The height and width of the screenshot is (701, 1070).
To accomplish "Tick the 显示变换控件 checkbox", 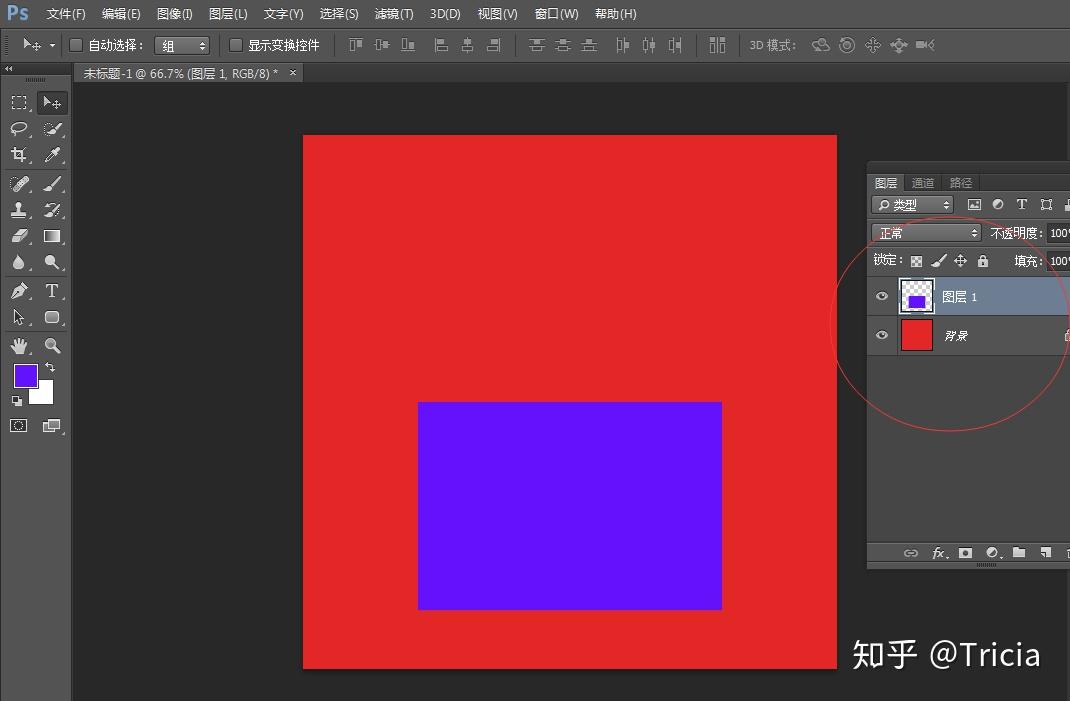I will click(235, 45).
